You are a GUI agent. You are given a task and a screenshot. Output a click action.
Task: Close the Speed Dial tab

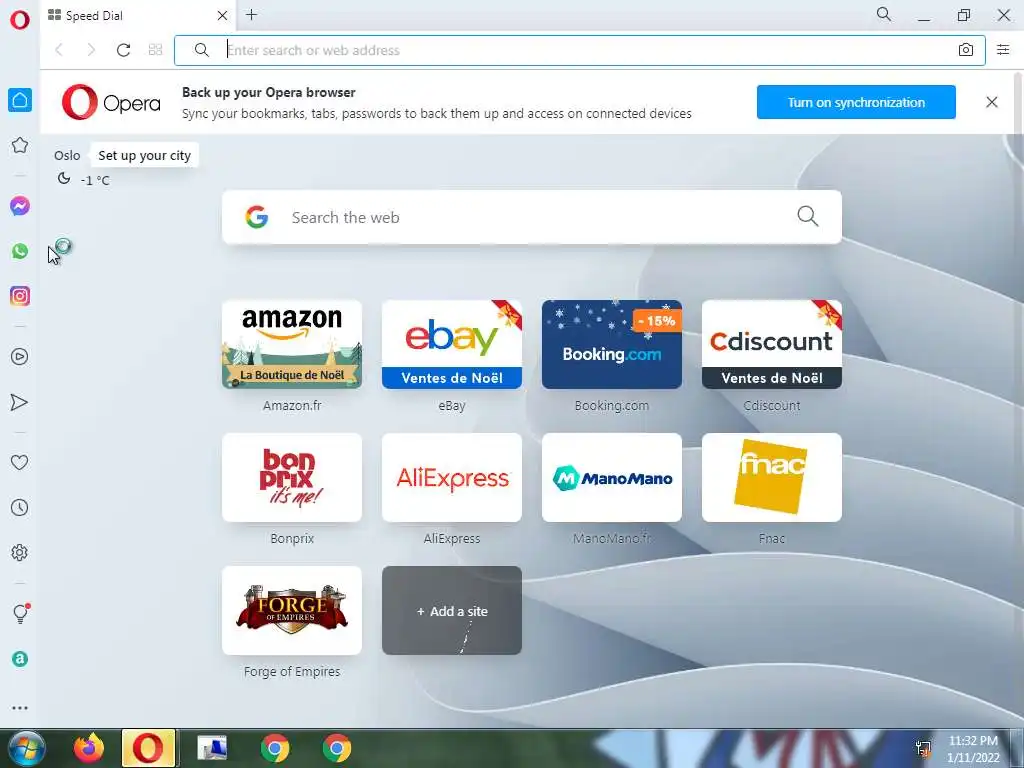click(222, 15)
